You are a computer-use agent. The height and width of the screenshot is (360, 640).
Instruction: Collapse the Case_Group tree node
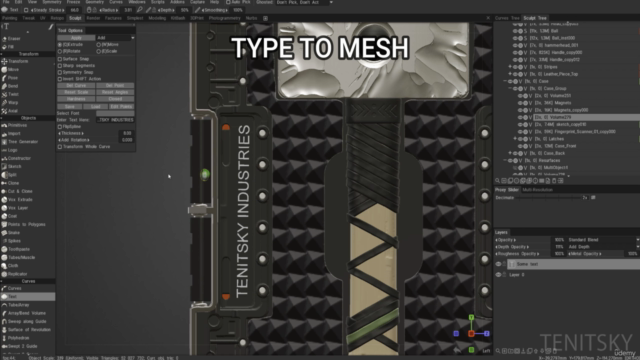click(510, 88)
